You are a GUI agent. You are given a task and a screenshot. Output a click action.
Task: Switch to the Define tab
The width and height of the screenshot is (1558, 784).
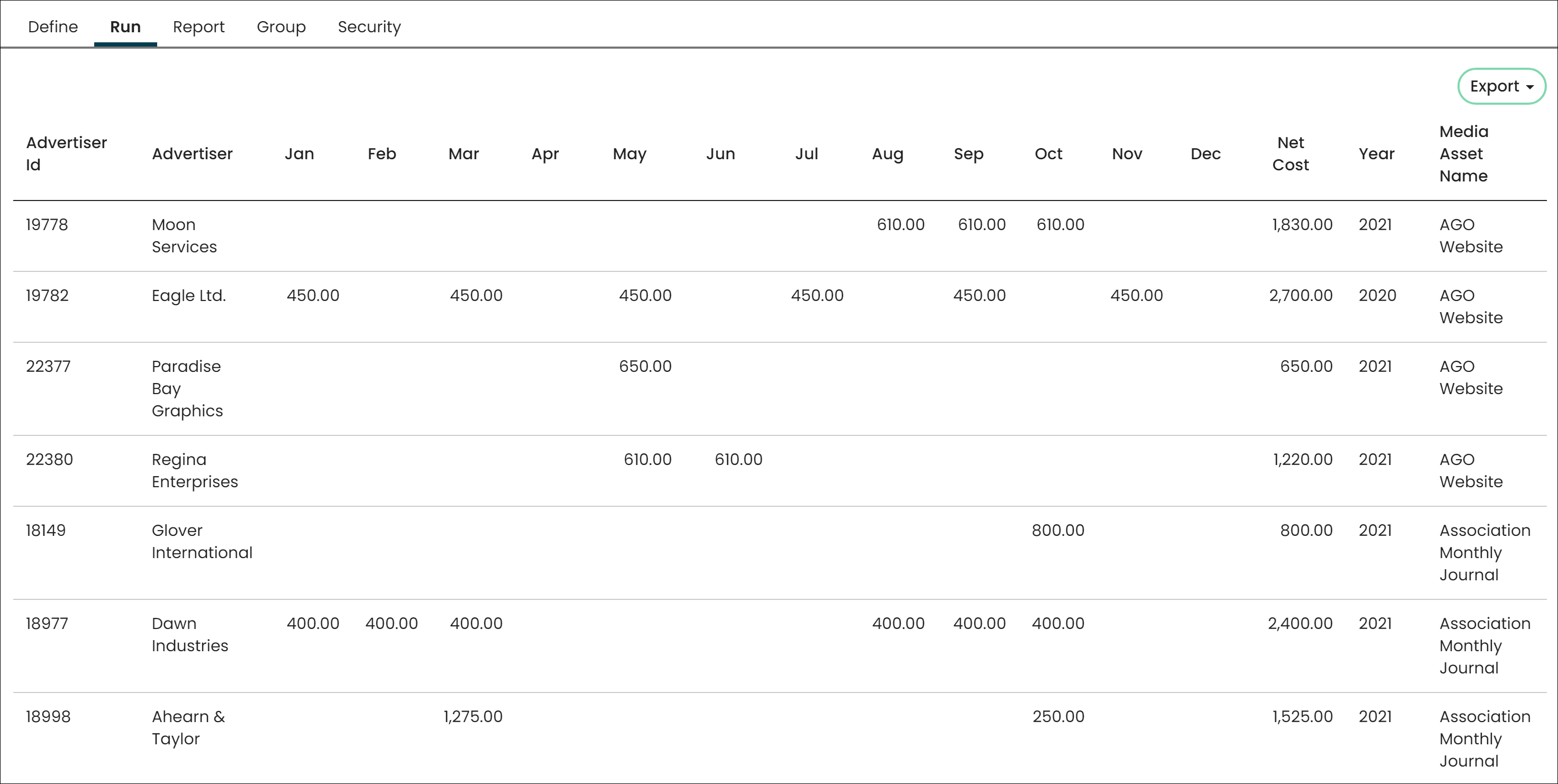(x=51, y=27)
